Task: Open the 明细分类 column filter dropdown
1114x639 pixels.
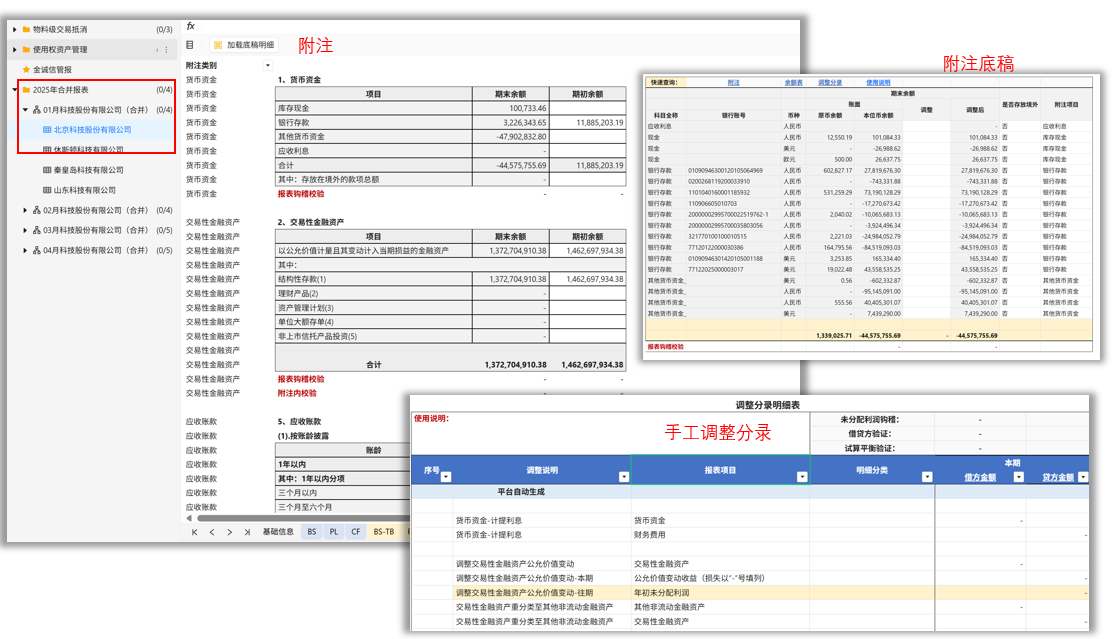Action: [927, 477]
